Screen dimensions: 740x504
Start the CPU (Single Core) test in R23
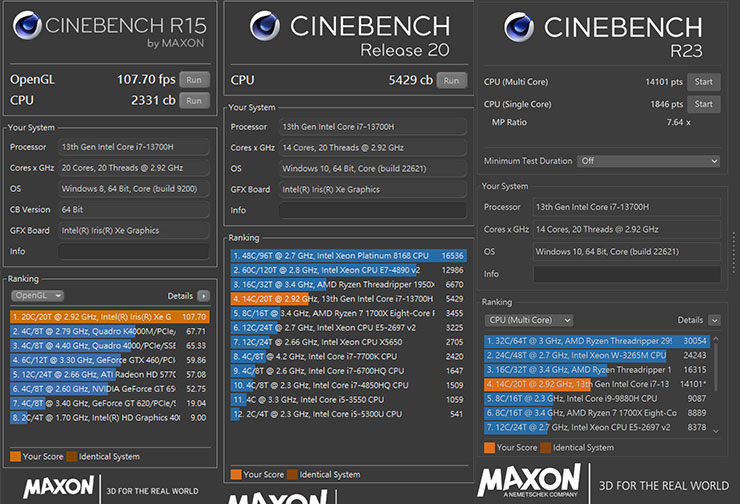click(x=703, y=104)
